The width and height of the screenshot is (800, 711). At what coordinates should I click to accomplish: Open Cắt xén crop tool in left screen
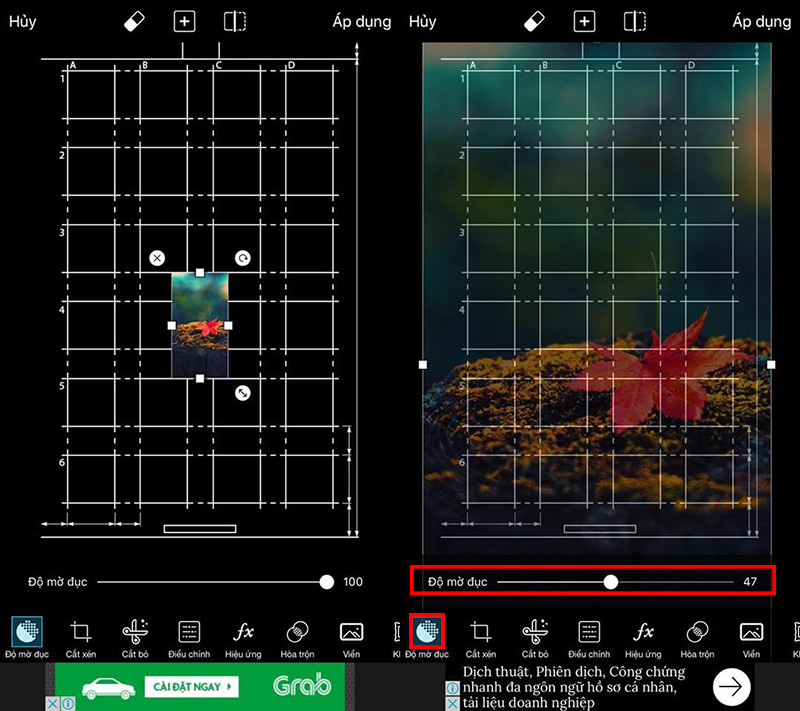tap(81, 639)
